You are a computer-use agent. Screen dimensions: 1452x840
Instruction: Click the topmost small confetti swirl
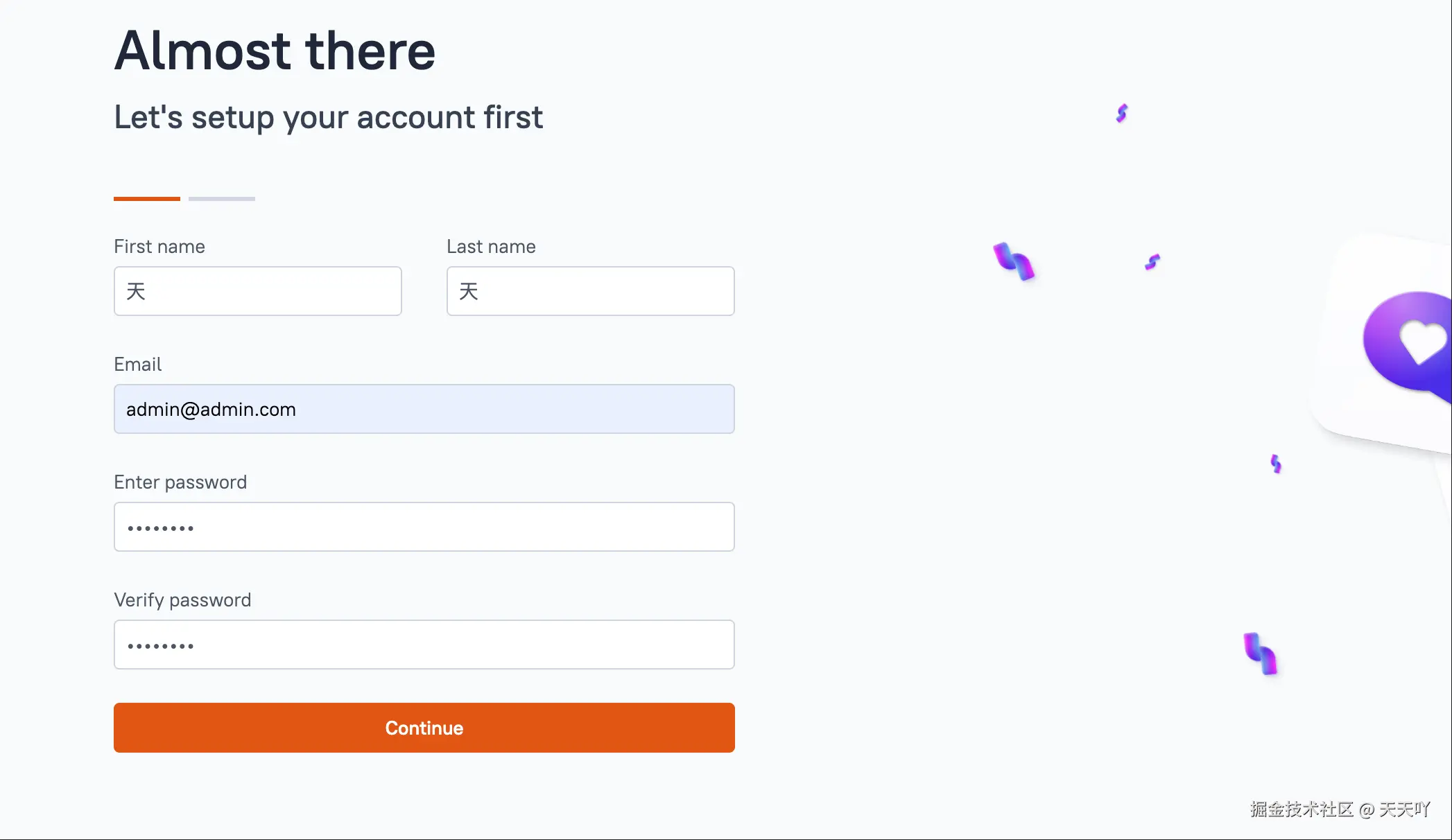pyautogui.click(x=1122, y=113)
